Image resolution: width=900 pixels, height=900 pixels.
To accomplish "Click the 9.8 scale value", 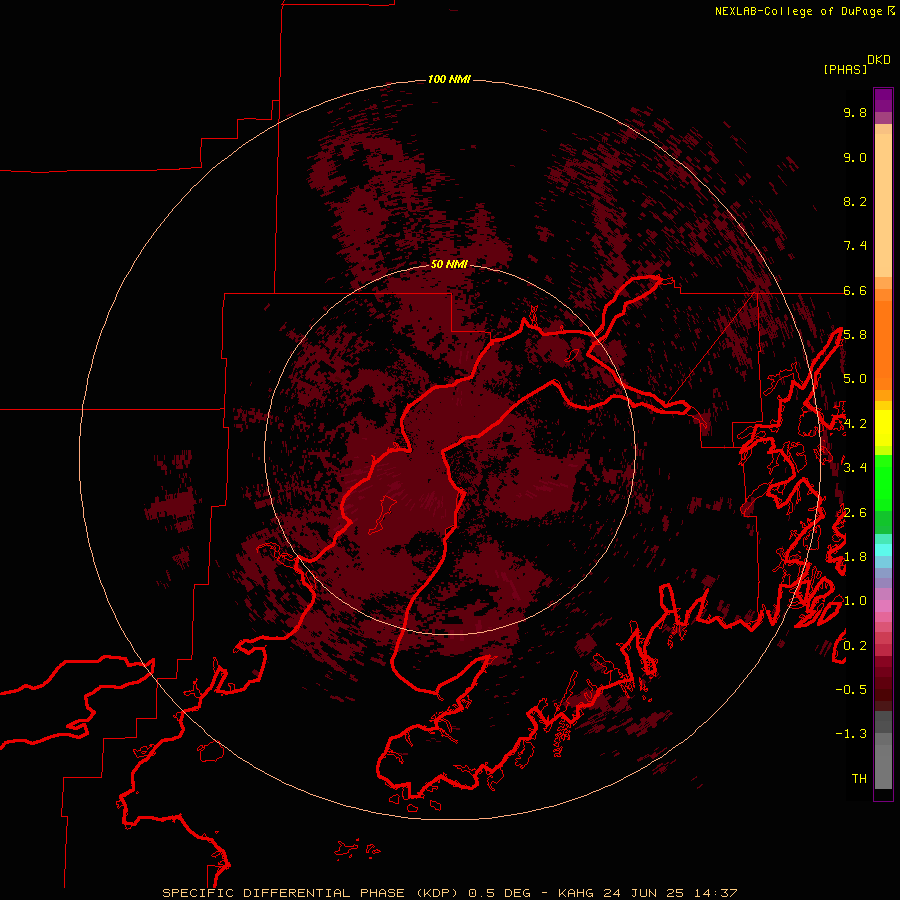I will (855, 112).
